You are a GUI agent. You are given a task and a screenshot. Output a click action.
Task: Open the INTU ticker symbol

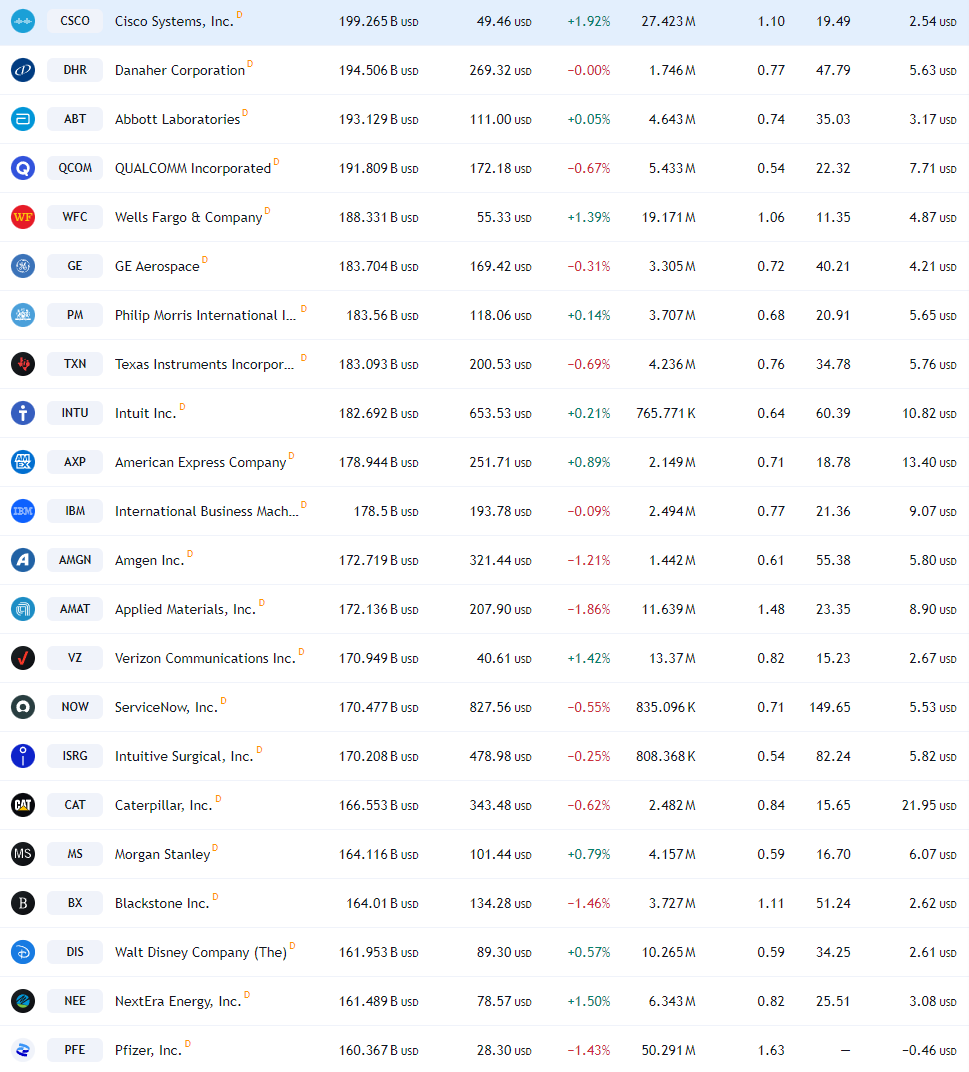75,413
